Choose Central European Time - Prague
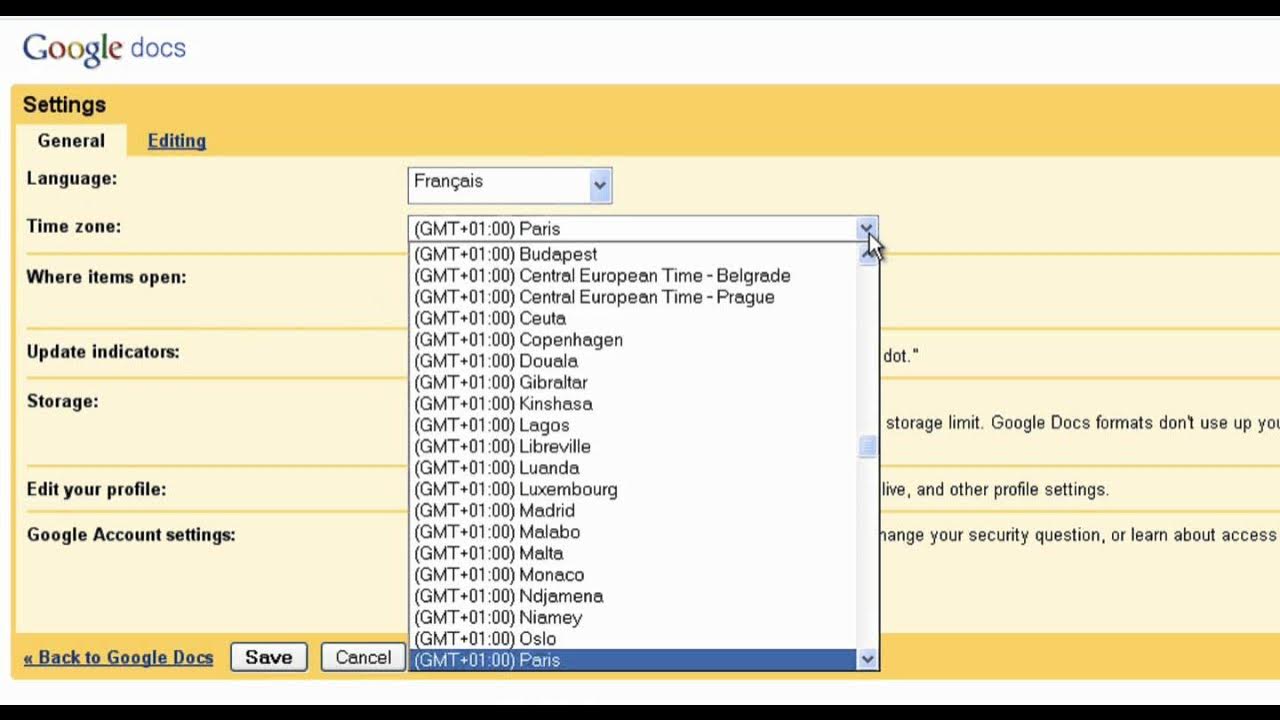 tap(633, 297)
